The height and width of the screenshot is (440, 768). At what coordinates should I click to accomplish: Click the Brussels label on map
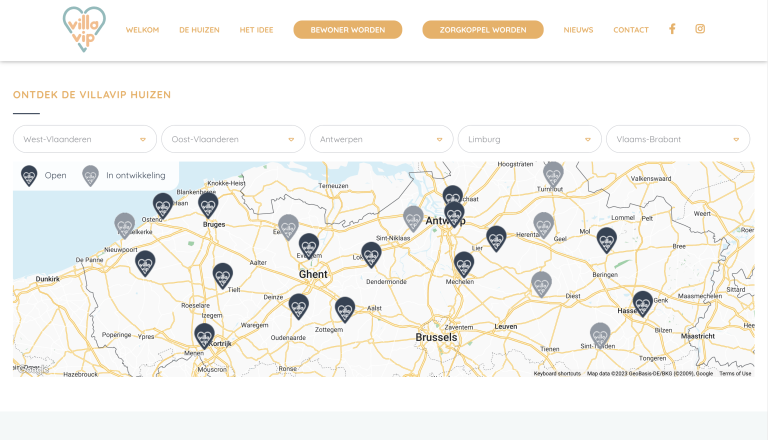tap(436, 337)
